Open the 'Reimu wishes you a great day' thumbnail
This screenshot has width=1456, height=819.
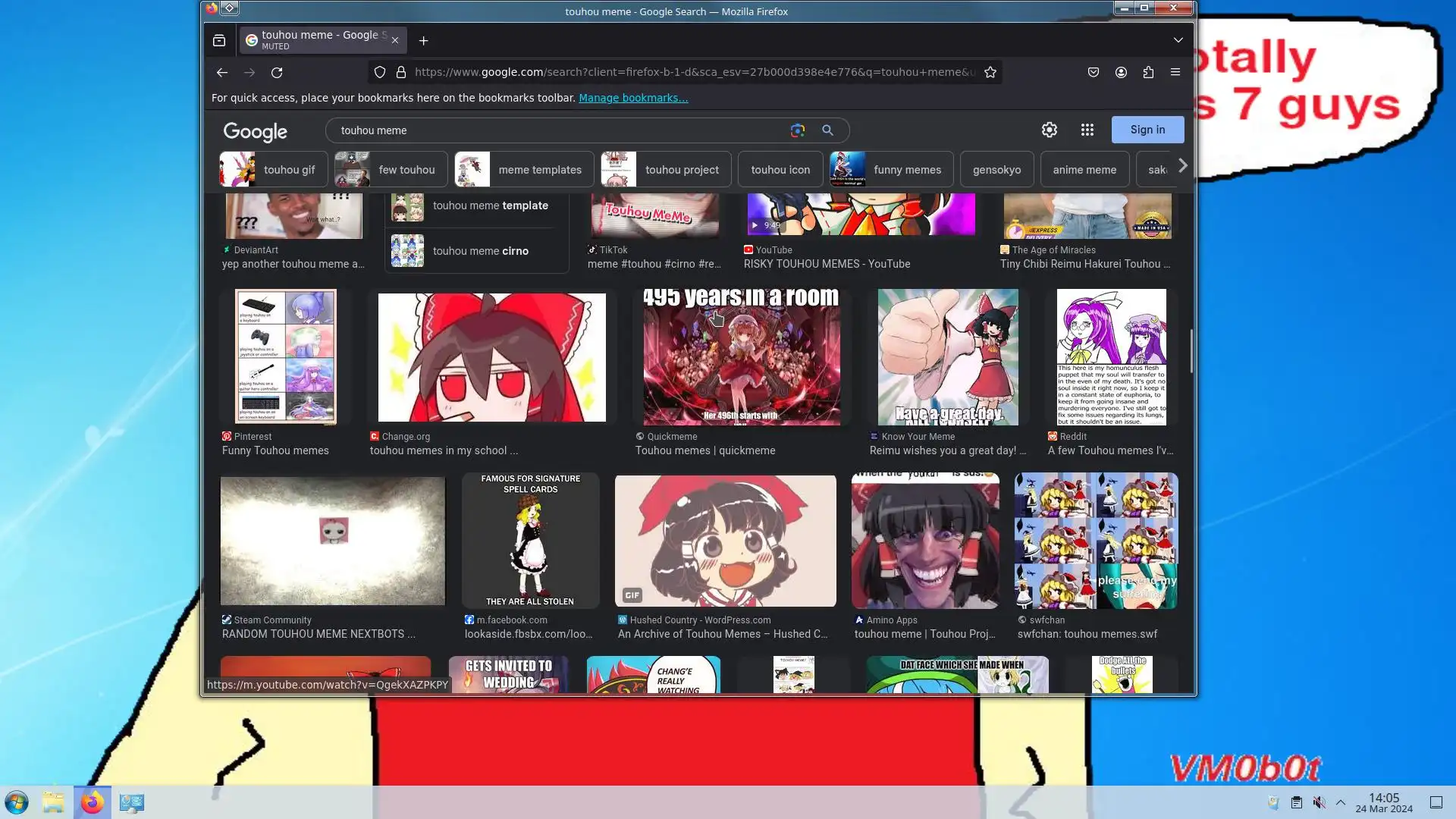tap(948, 356)
